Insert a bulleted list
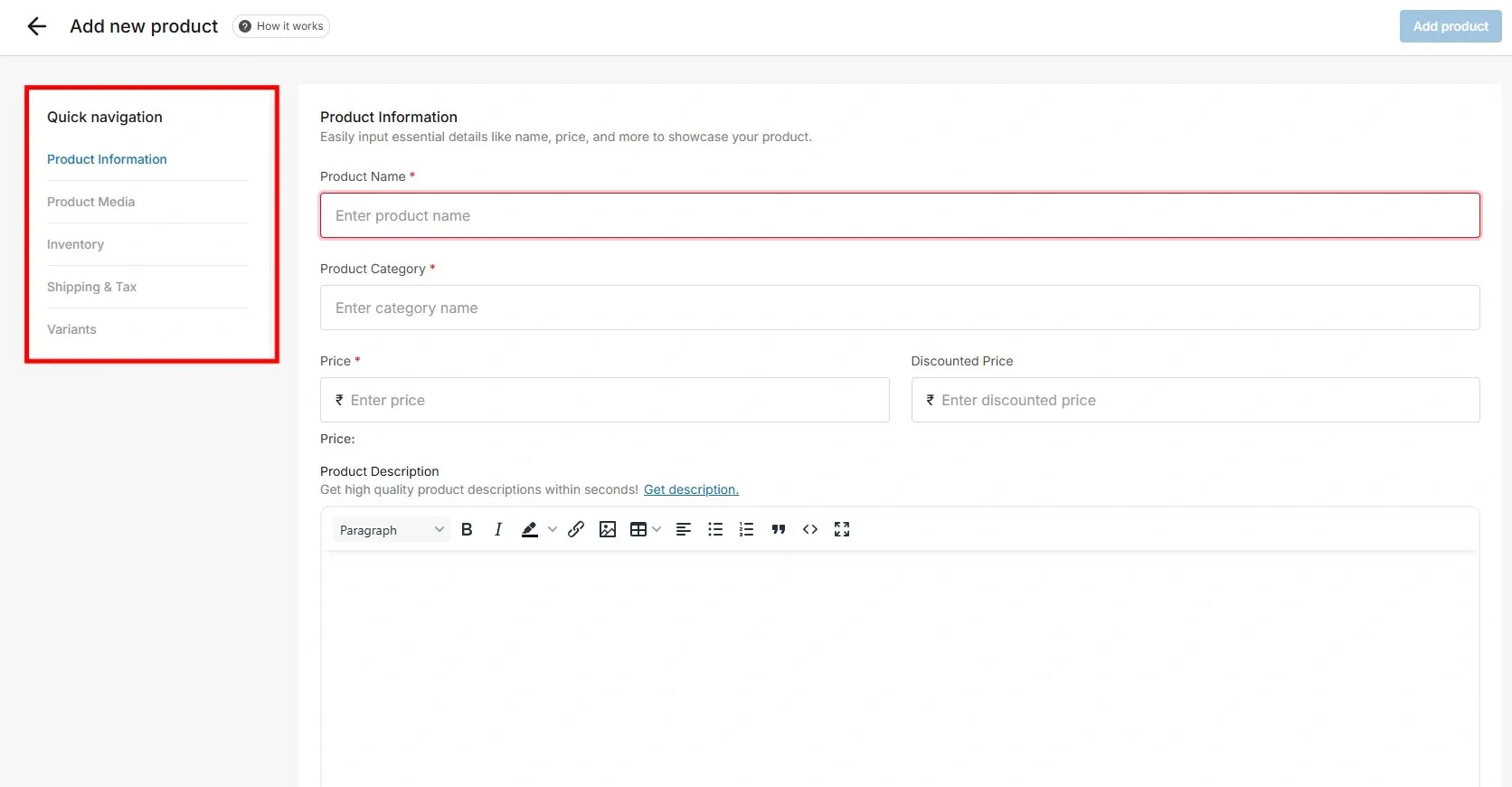The image size is (1512, 787). tap(715, 530)
